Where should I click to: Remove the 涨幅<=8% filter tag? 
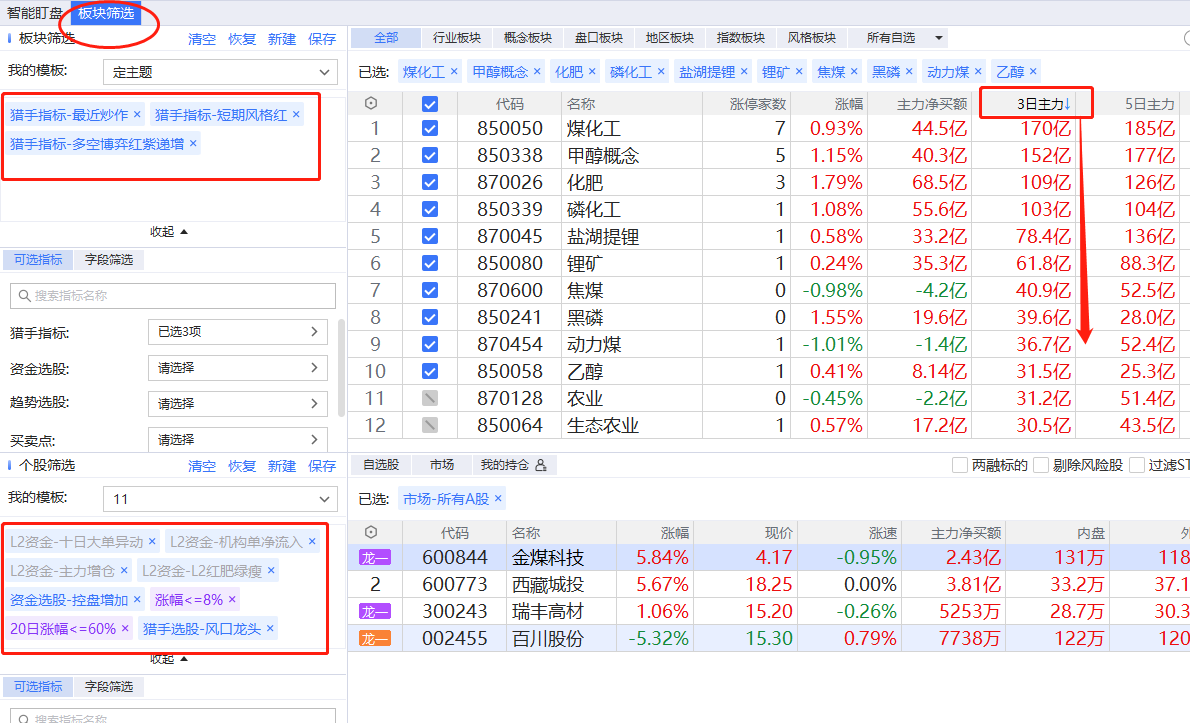232,600
